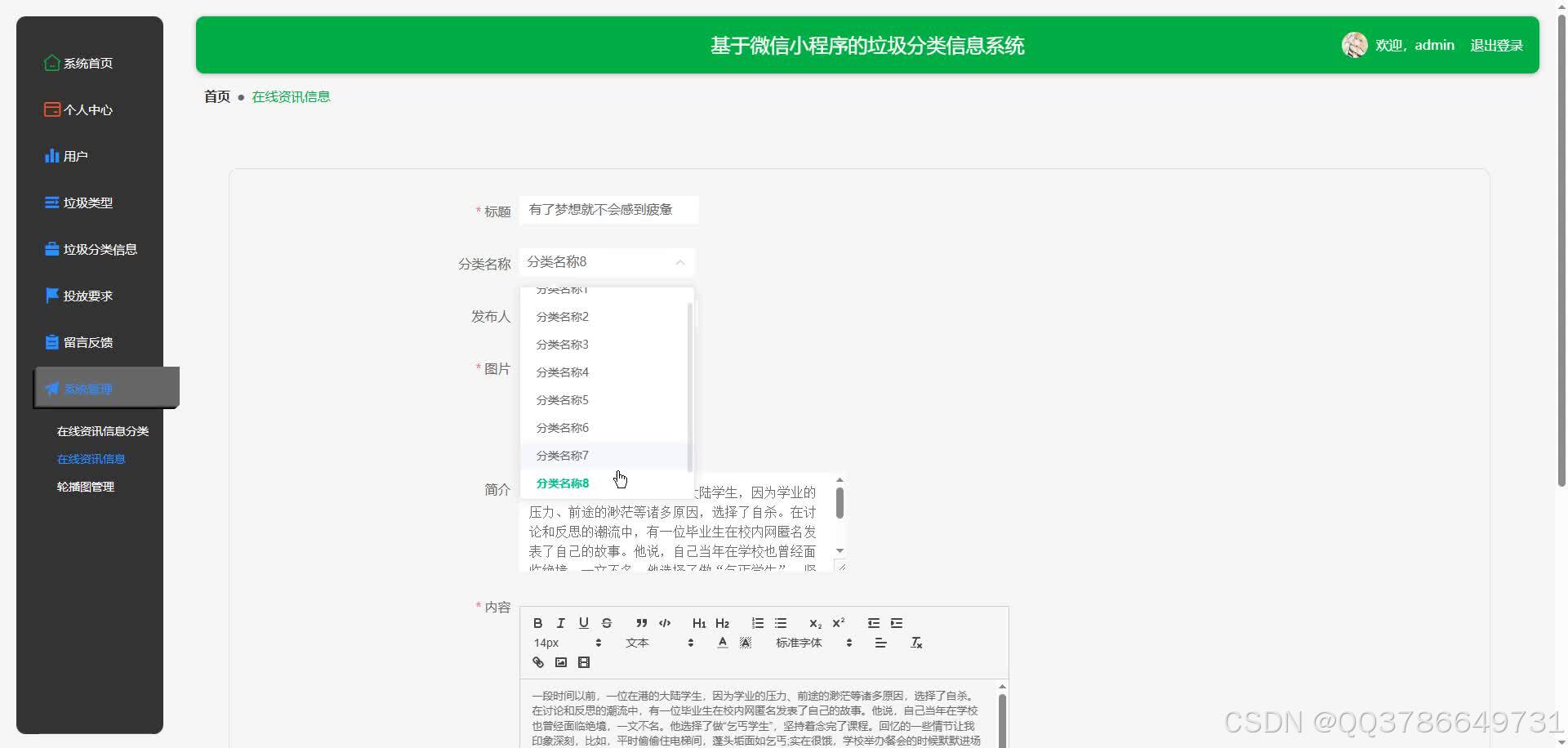Toggle the bullet list in the editor
Viewport: 1568px width, 748px height.
point(781,622)
